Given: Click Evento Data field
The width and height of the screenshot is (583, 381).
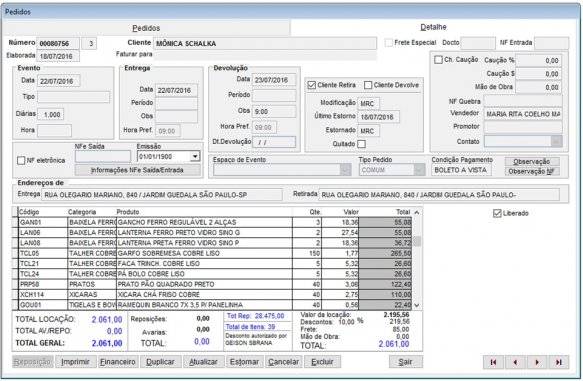Looking at the screenshot, I should (x=59, y=81).
